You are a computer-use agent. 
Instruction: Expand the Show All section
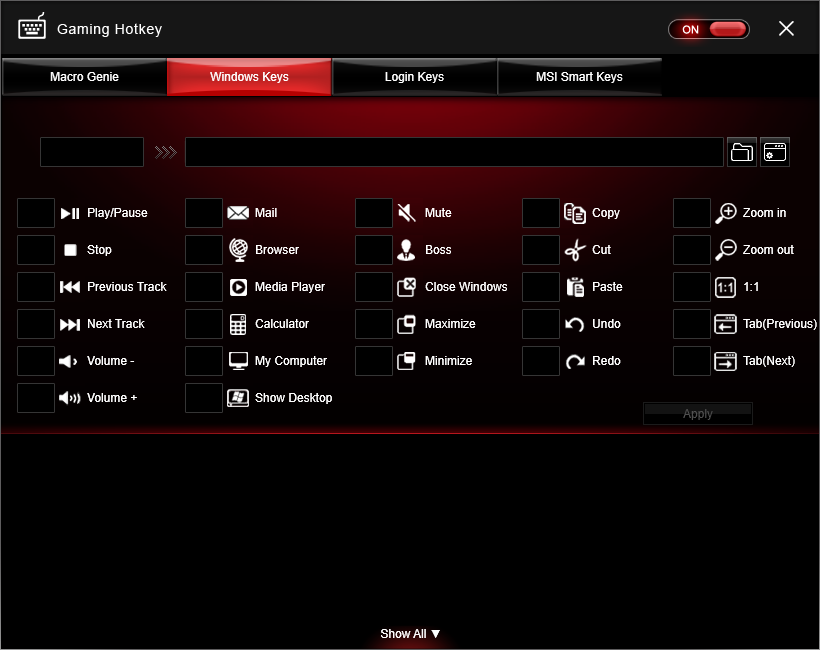tap(410, 634)
